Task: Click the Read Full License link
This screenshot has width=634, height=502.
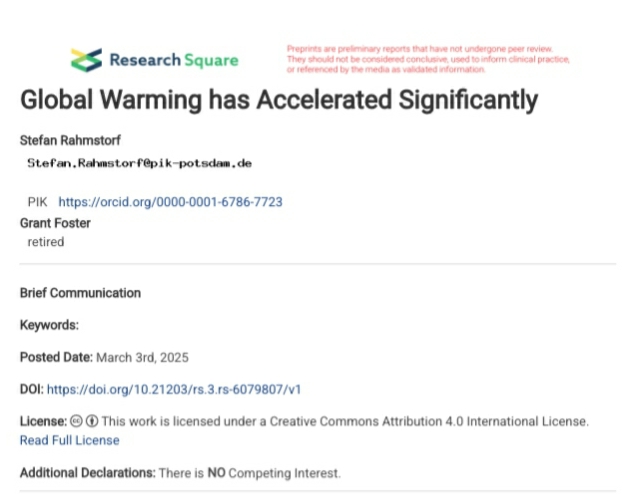Action: tap(69, 440)
